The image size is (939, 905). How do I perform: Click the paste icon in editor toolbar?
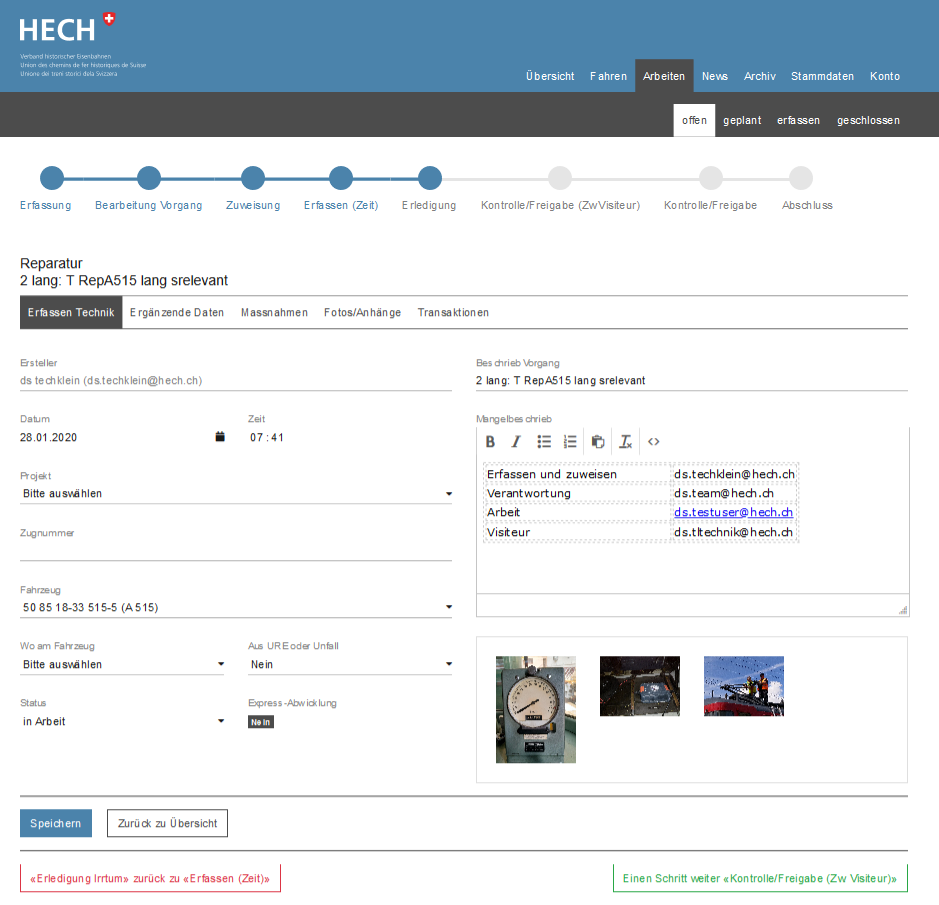click(598, 441)
